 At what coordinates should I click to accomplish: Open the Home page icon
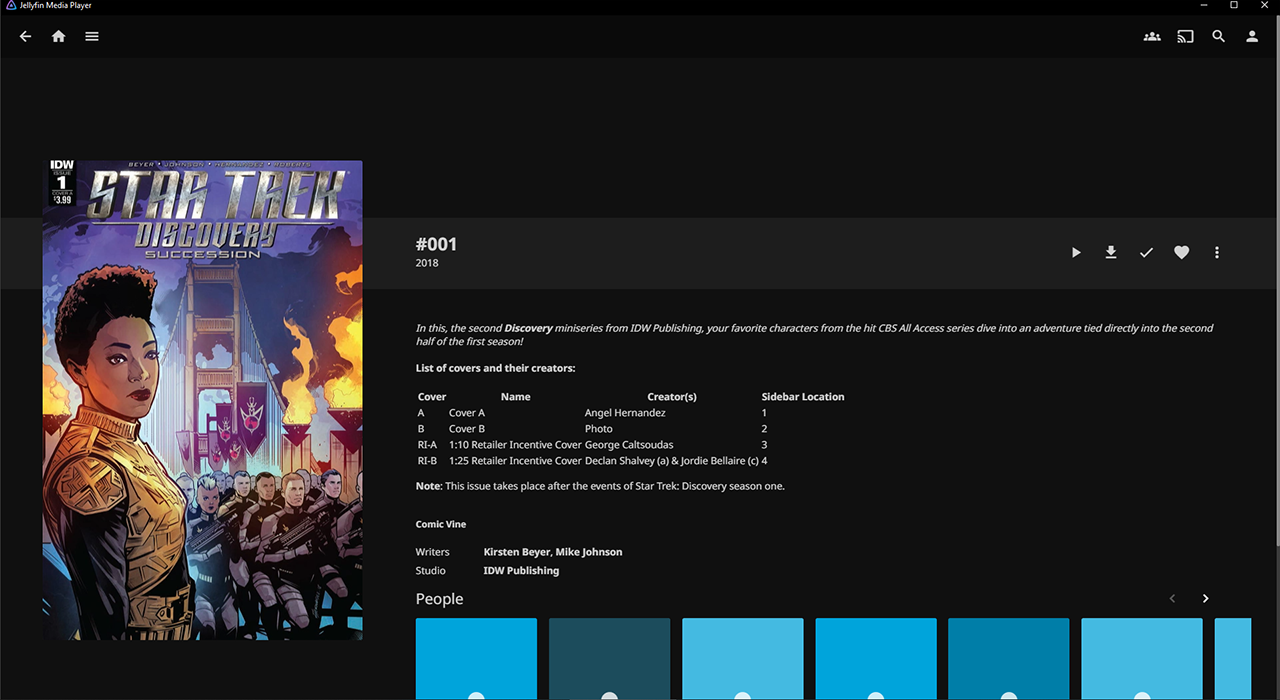[x=59, y=36]
